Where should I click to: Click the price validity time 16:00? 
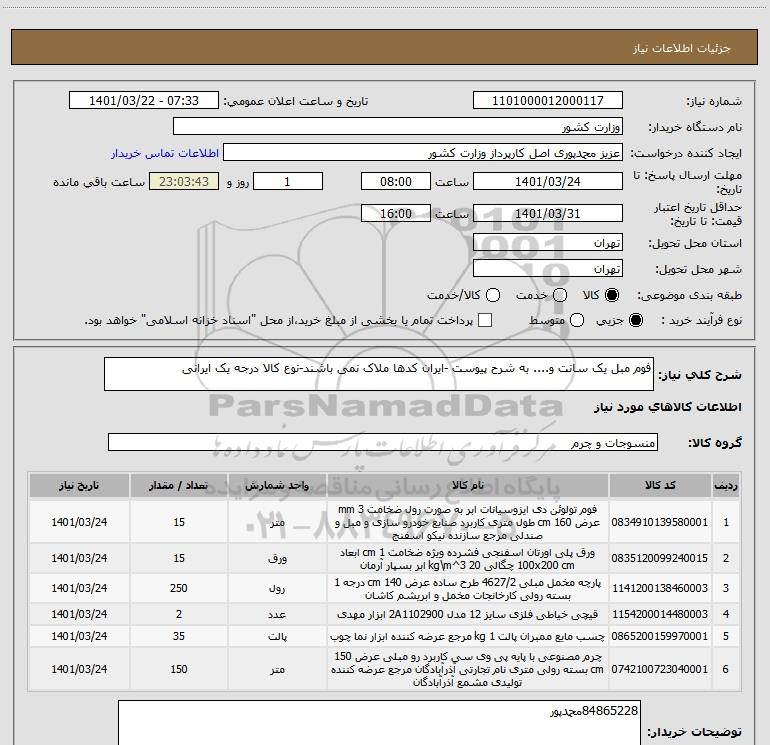[x=396, y=213]
